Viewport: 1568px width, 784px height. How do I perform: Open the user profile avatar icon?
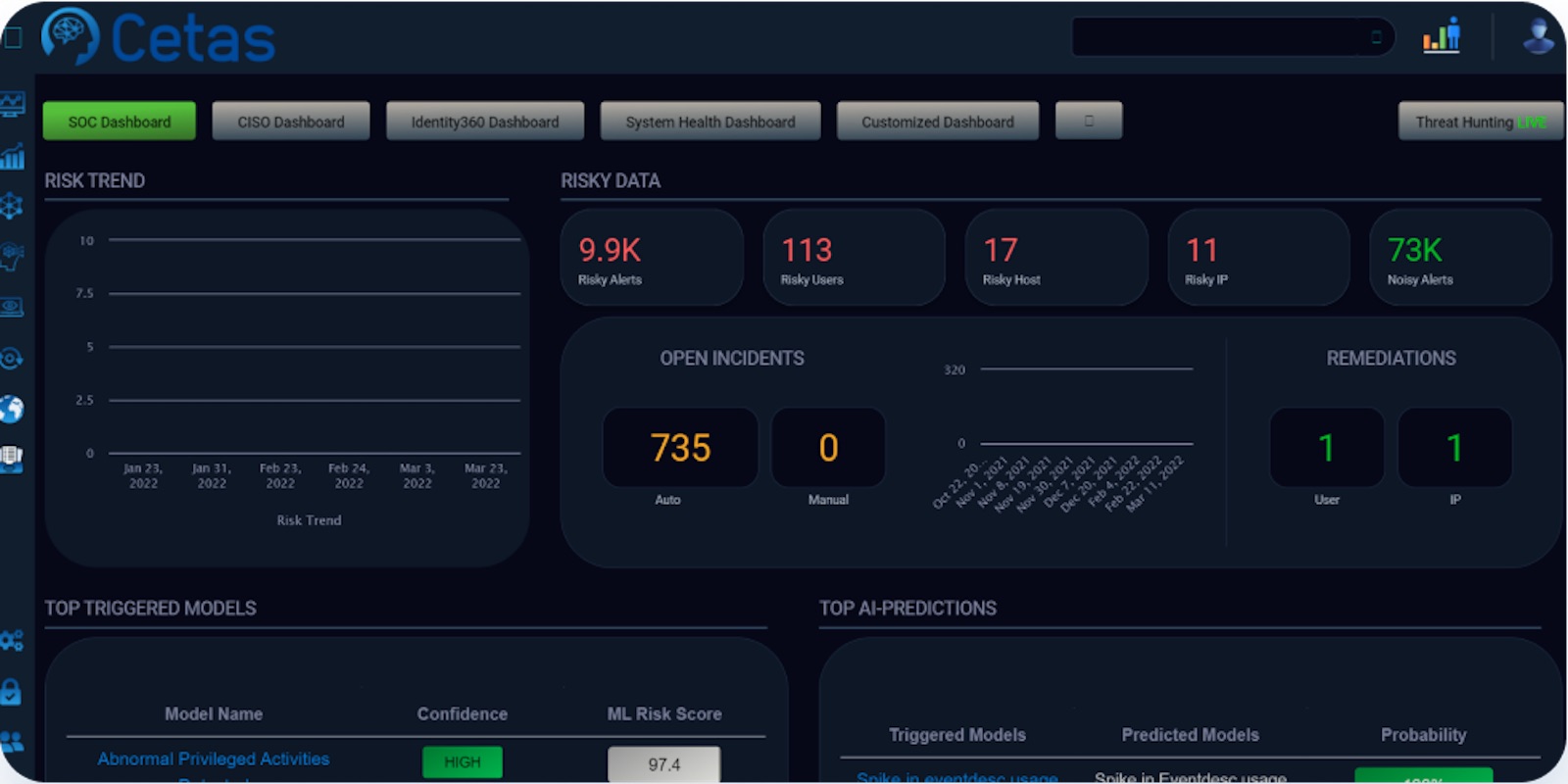point(1538,36)
